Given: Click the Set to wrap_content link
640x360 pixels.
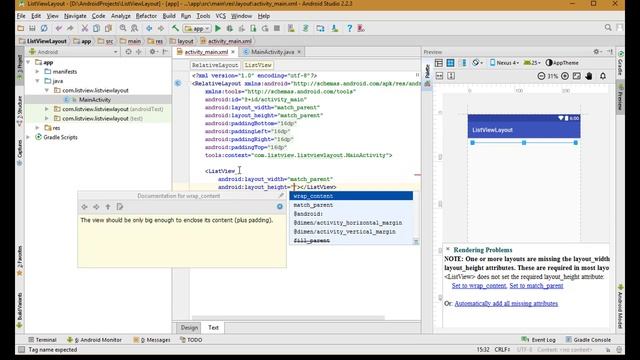Looking at the screenshot, I should click(479, 285).
